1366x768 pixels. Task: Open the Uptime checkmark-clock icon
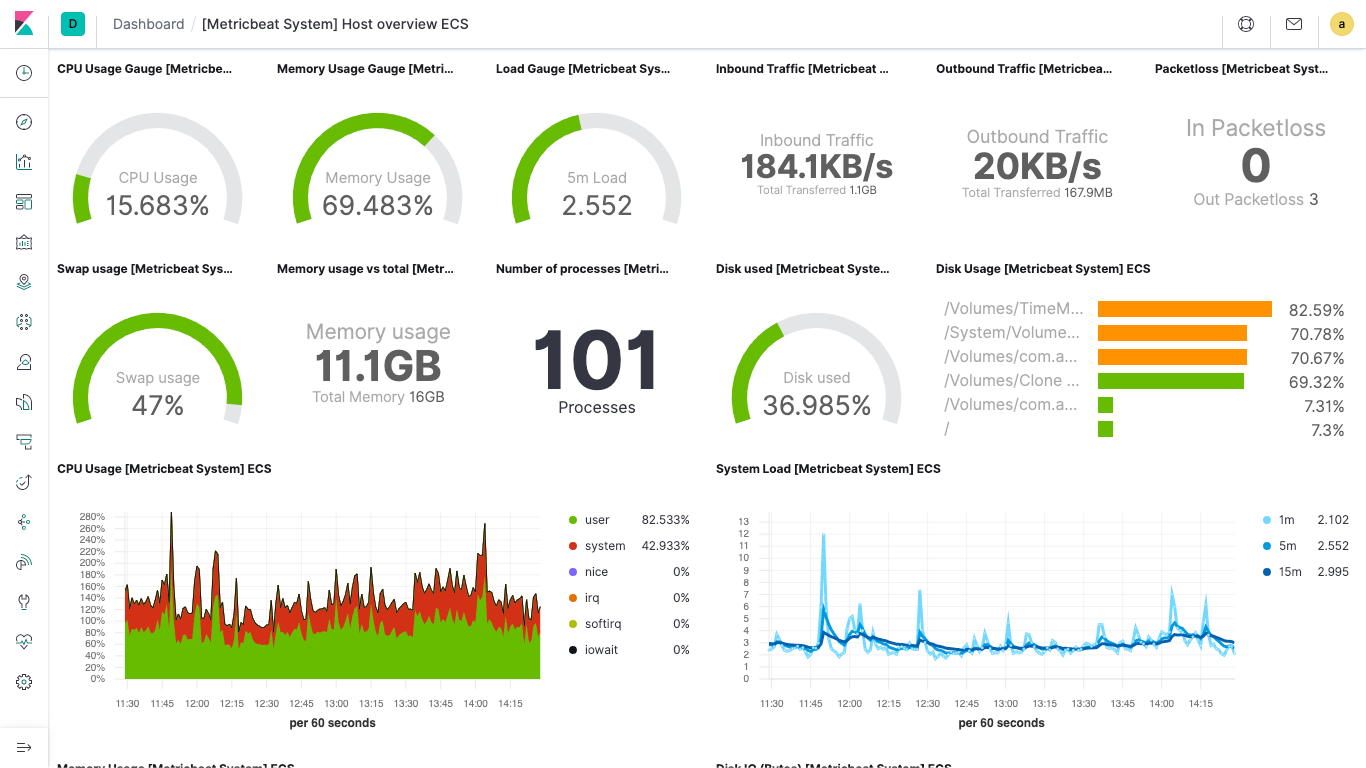(24, 482)
